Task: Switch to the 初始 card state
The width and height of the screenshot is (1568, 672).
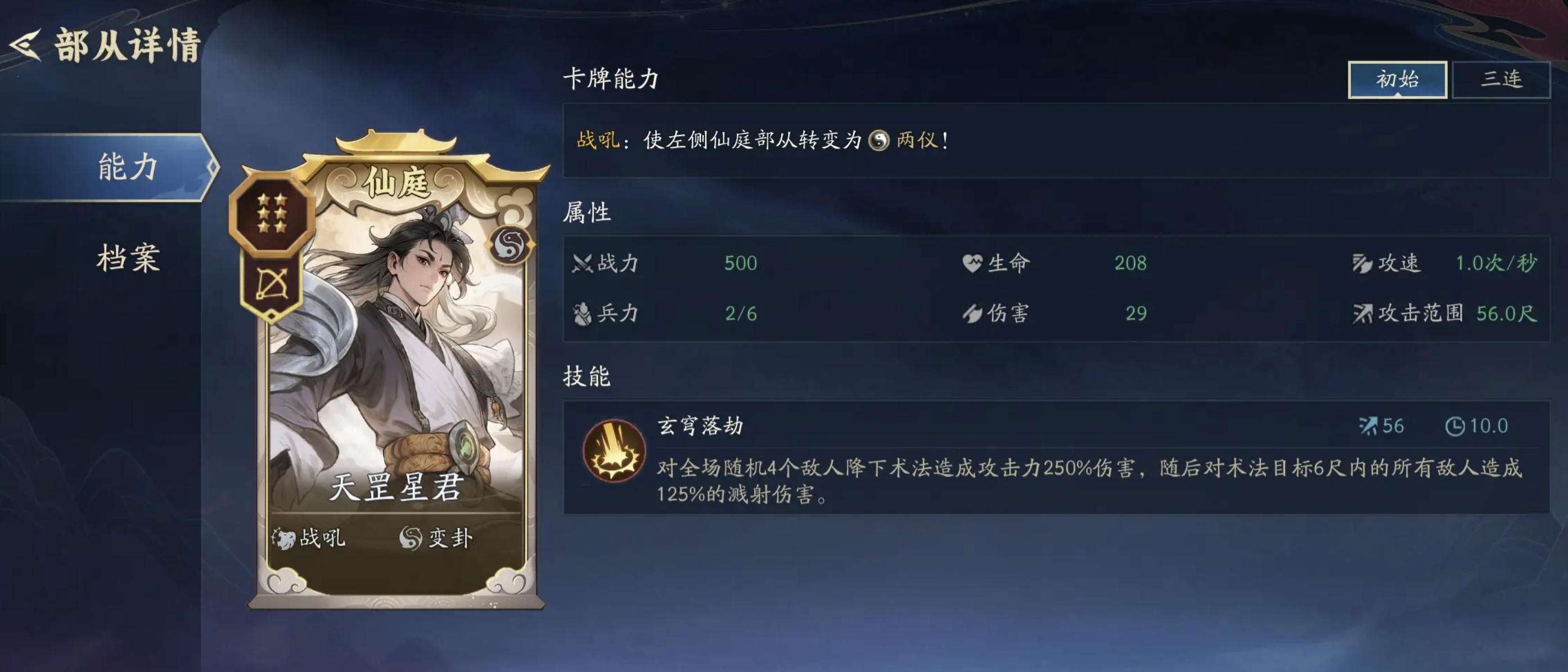Action: pyautogui.click(x=1397, y=79)
